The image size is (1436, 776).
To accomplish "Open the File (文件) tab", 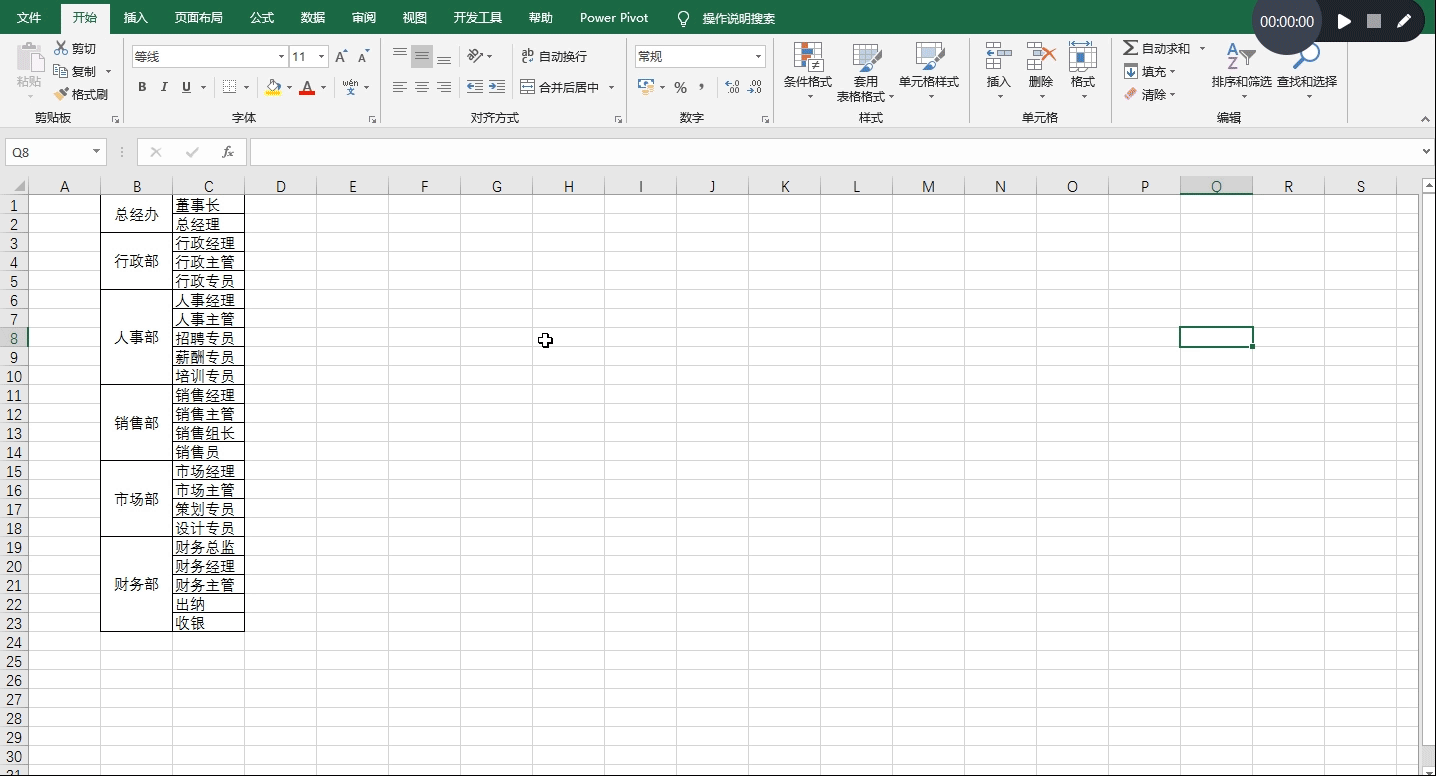I will [29, 18].
